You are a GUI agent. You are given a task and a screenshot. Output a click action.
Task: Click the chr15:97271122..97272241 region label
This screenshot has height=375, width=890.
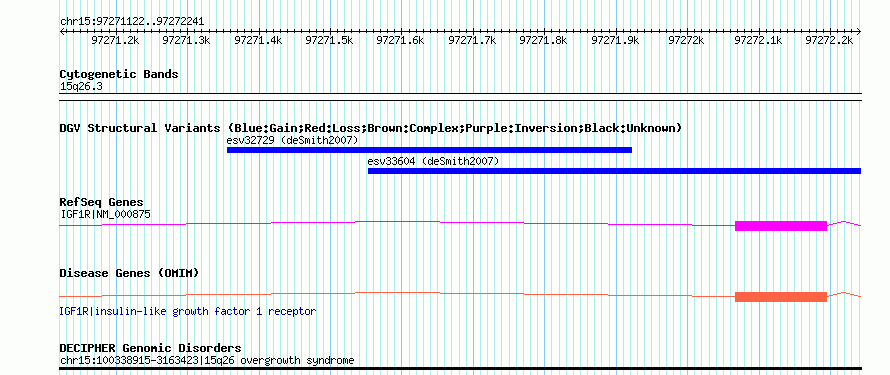132,22
